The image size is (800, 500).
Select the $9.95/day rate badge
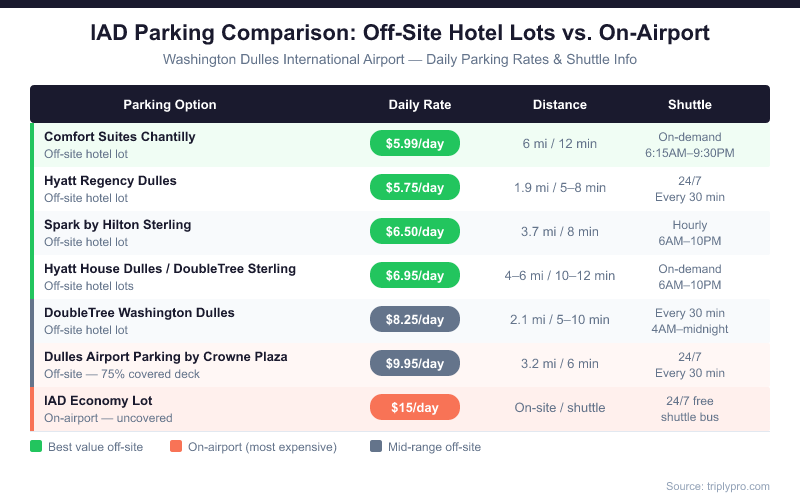415,363
